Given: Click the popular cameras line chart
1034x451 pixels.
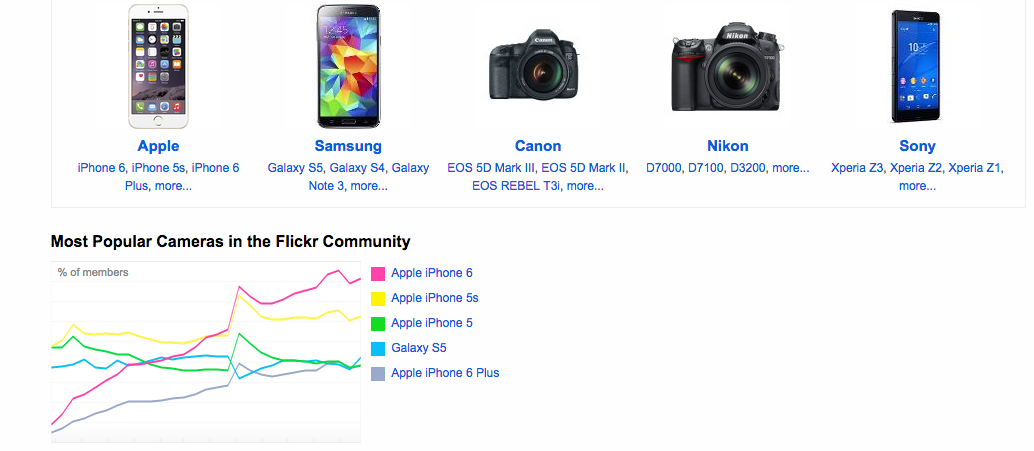Looking at the screenshot, I should (x=206, y=352).
